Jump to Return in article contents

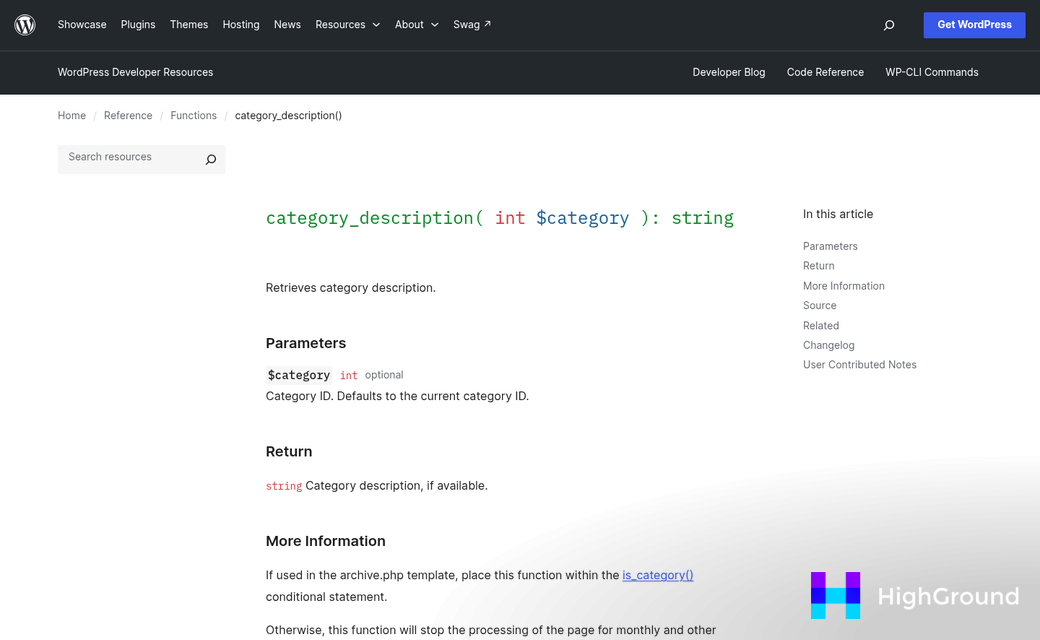click(x=818, y=266)
